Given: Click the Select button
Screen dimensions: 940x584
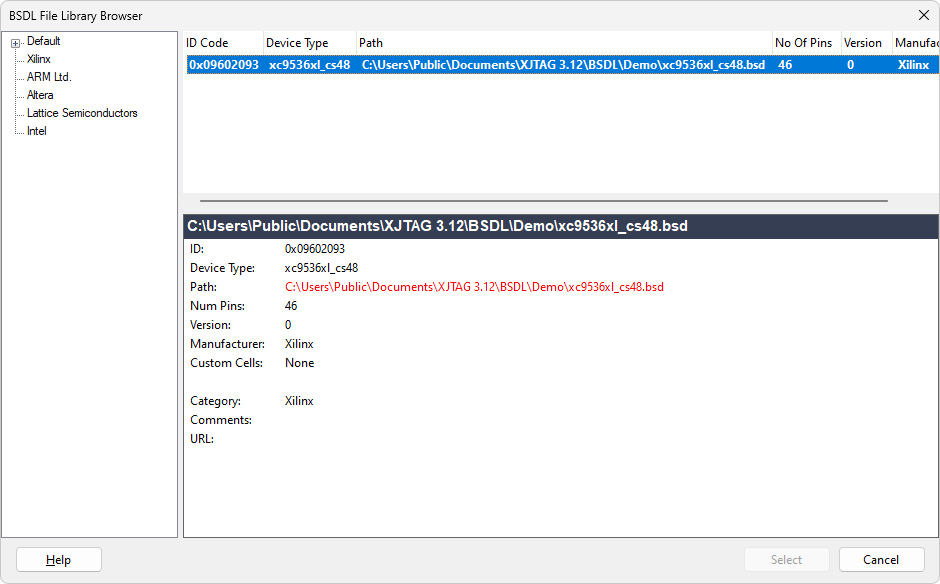Looking at the screenshot, I should click(786, 559).
